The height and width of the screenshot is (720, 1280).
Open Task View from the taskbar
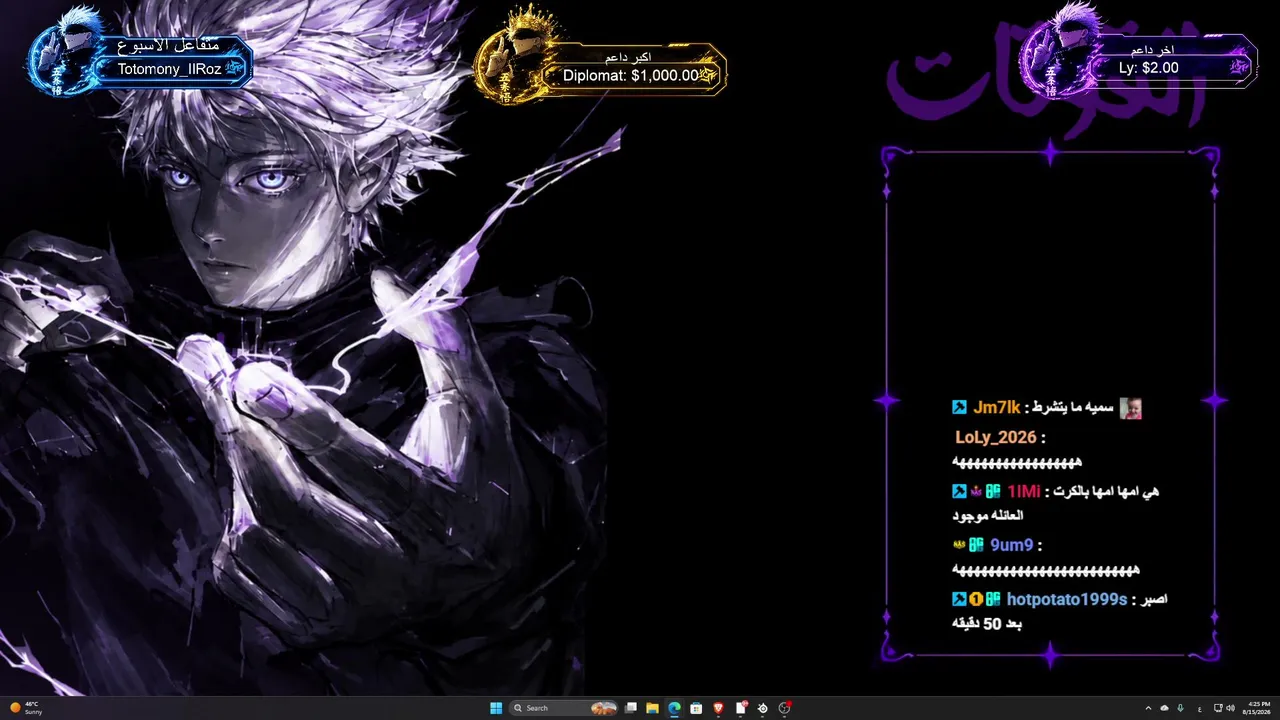tap(631, 708)
